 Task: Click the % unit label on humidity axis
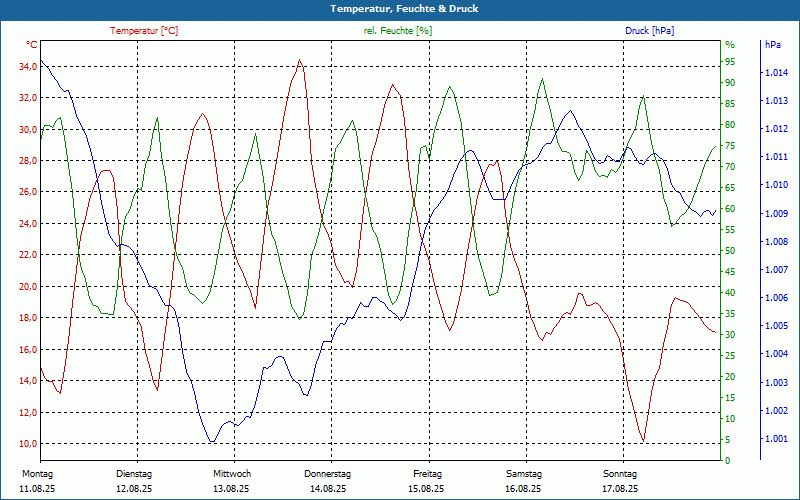(729, 45)
